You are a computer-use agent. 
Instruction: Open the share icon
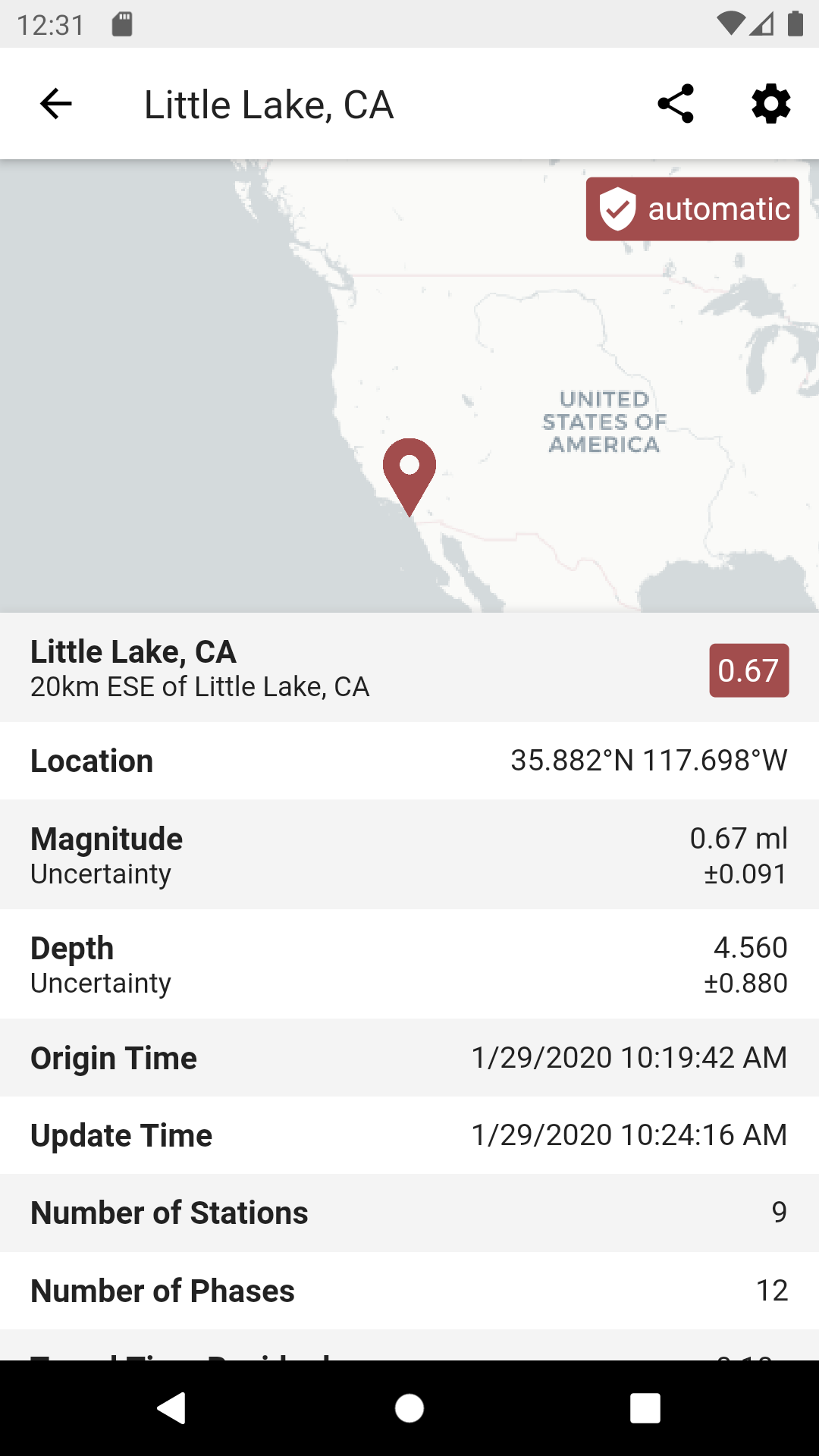pos(676,104)
